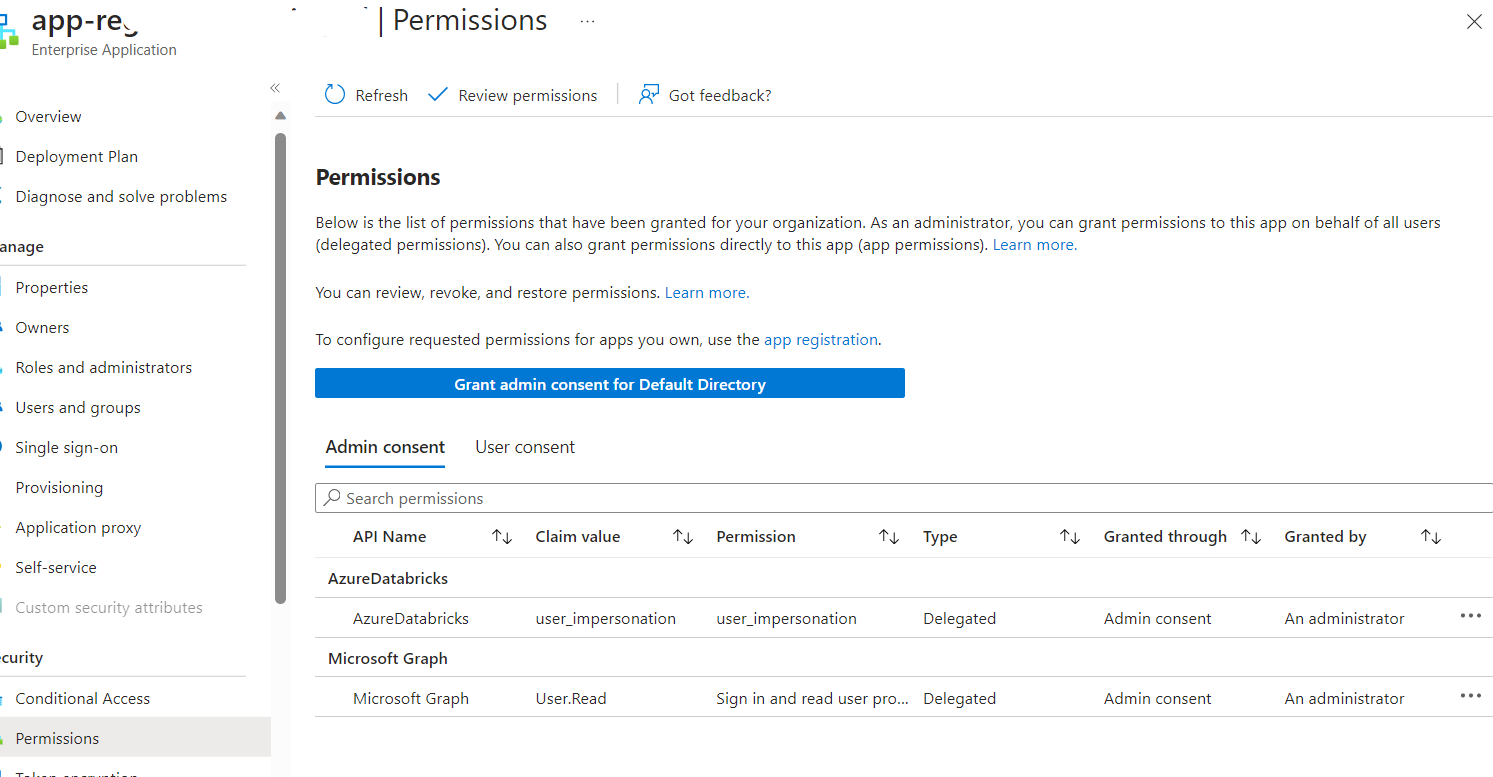Click the enterprise application logo icon
This screenshot has height=777, width=1493.
pyautogui.click(x=8, y=30)
